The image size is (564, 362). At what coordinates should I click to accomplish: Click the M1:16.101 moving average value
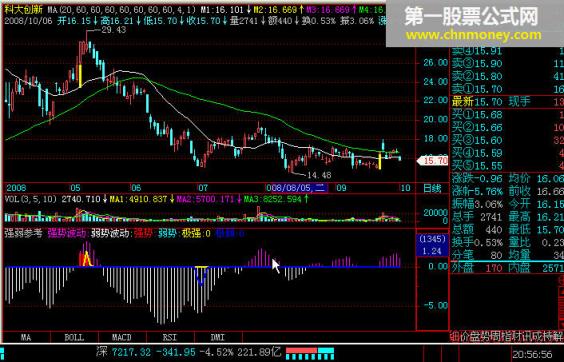pos(223,10)
